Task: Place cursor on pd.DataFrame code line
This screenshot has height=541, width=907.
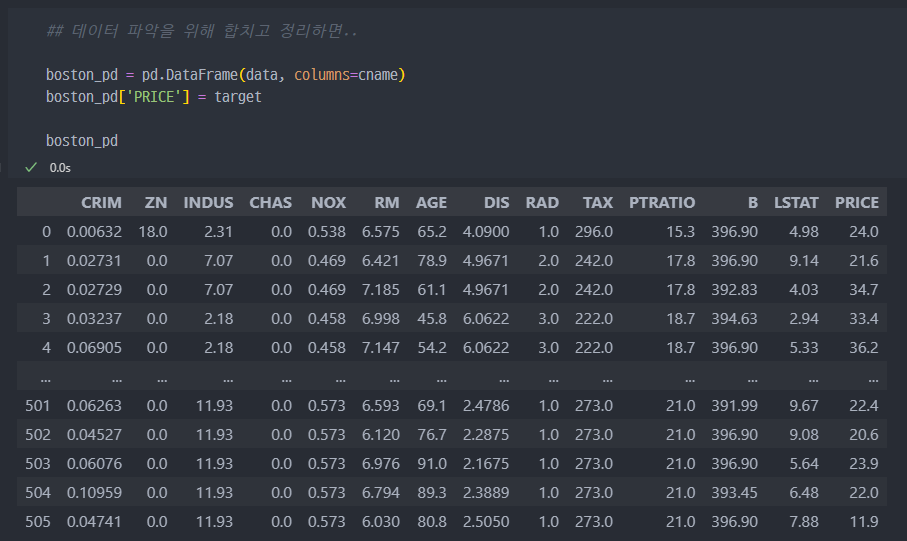Action: [x=226, y=75]
